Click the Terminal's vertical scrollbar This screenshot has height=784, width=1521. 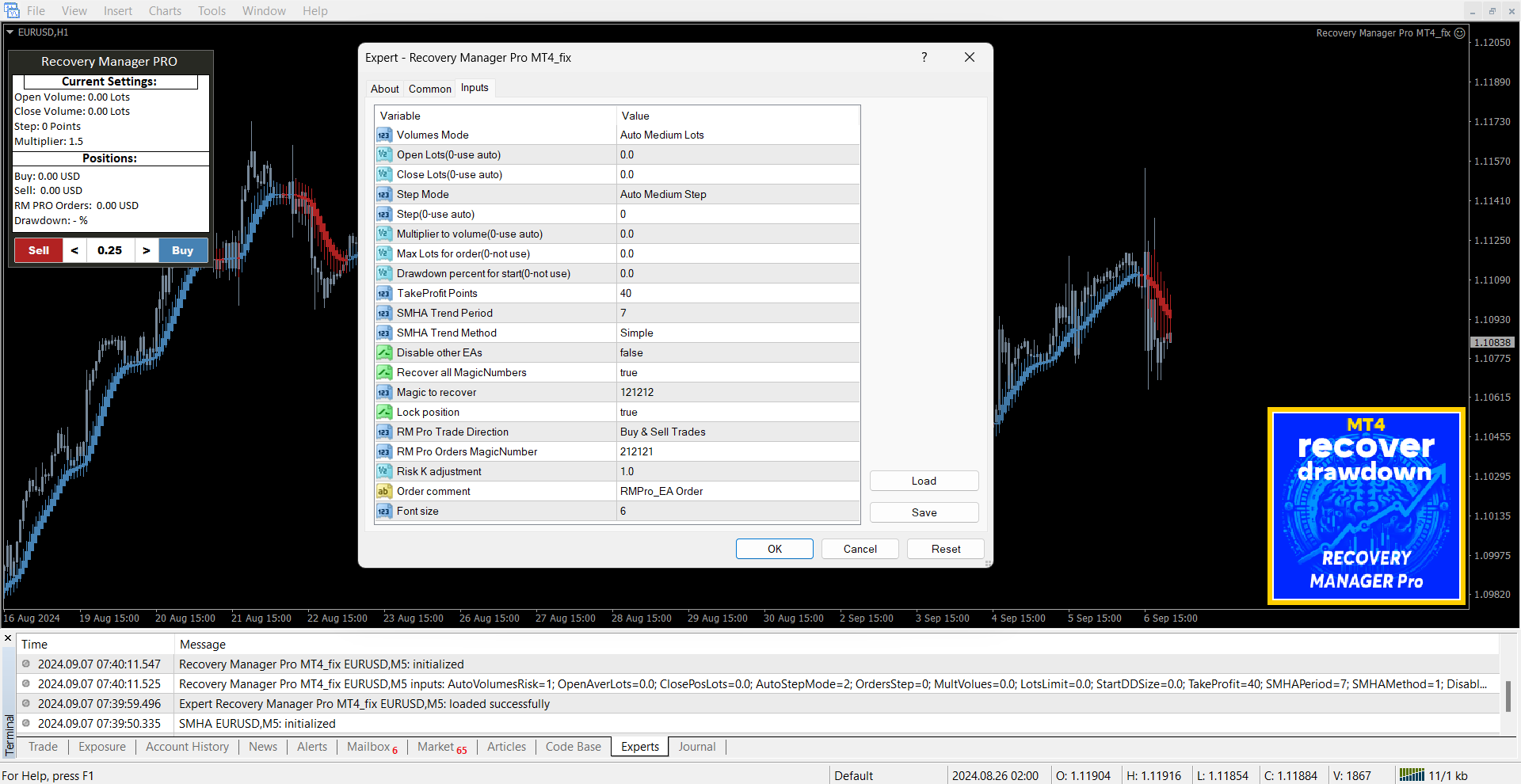pyautogui.click(x=1508, y=695)
